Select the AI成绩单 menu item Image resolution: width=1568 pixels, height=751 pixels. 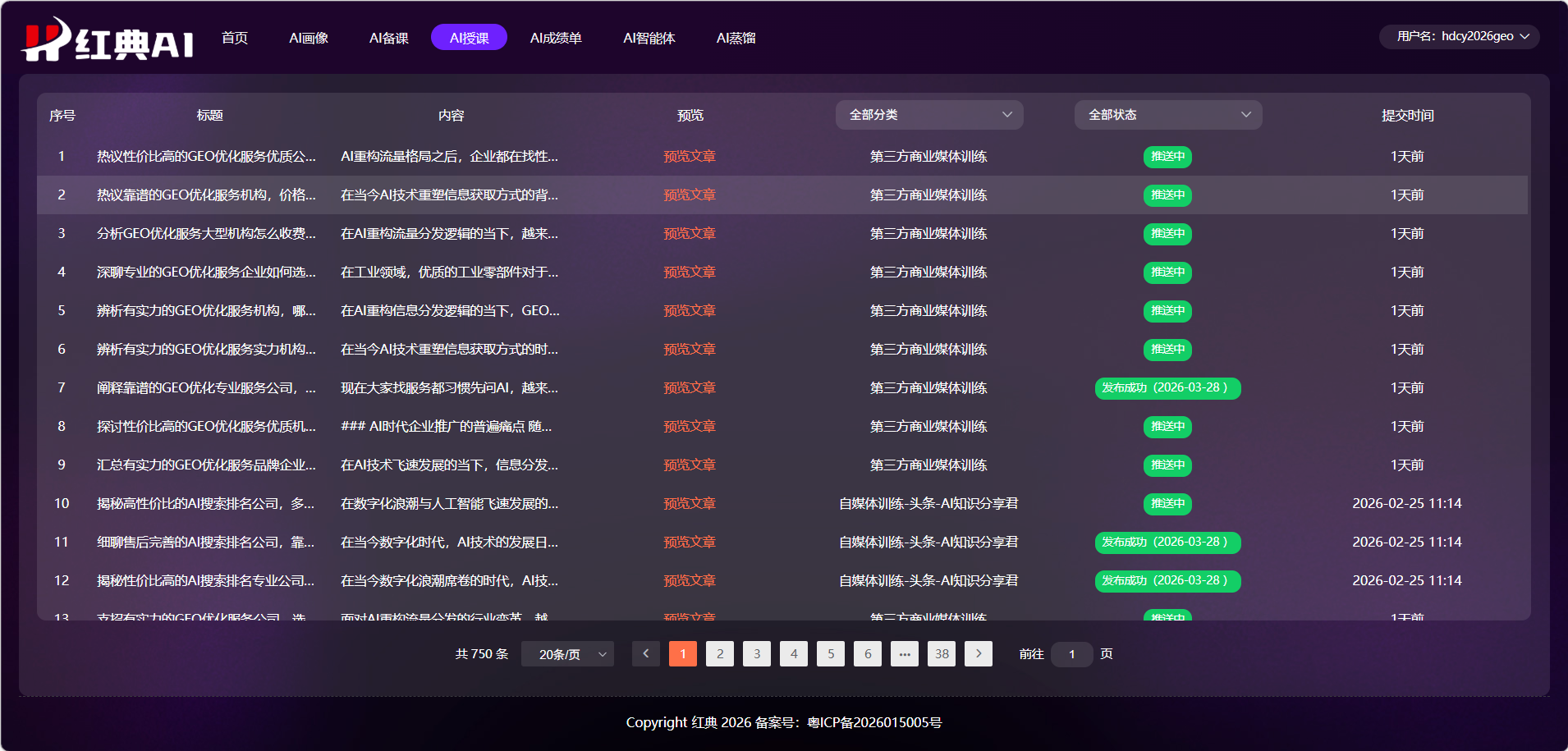click(556, 38)
